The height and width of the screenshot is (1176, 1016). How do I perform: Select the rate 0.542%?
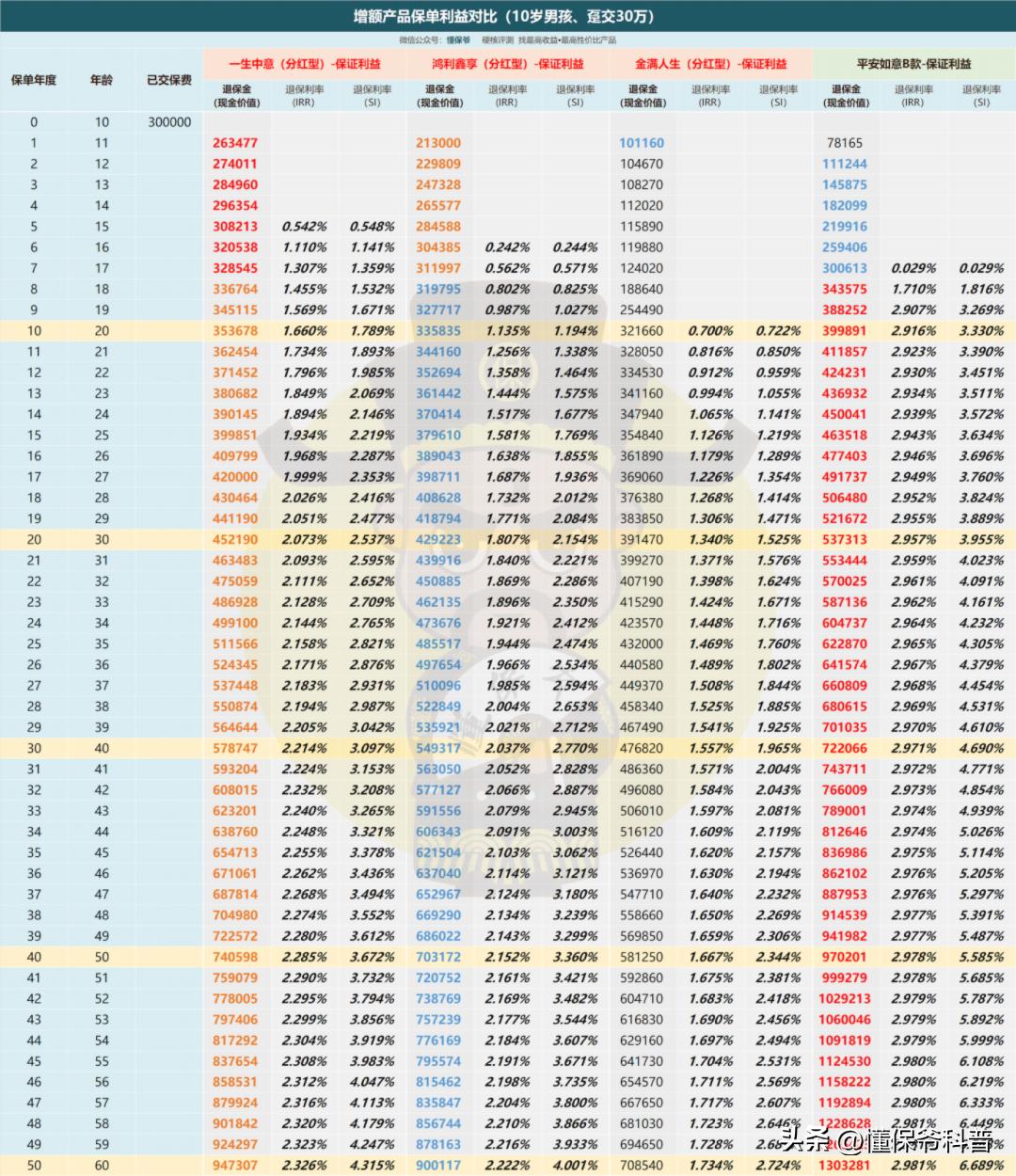click(305, 227)
